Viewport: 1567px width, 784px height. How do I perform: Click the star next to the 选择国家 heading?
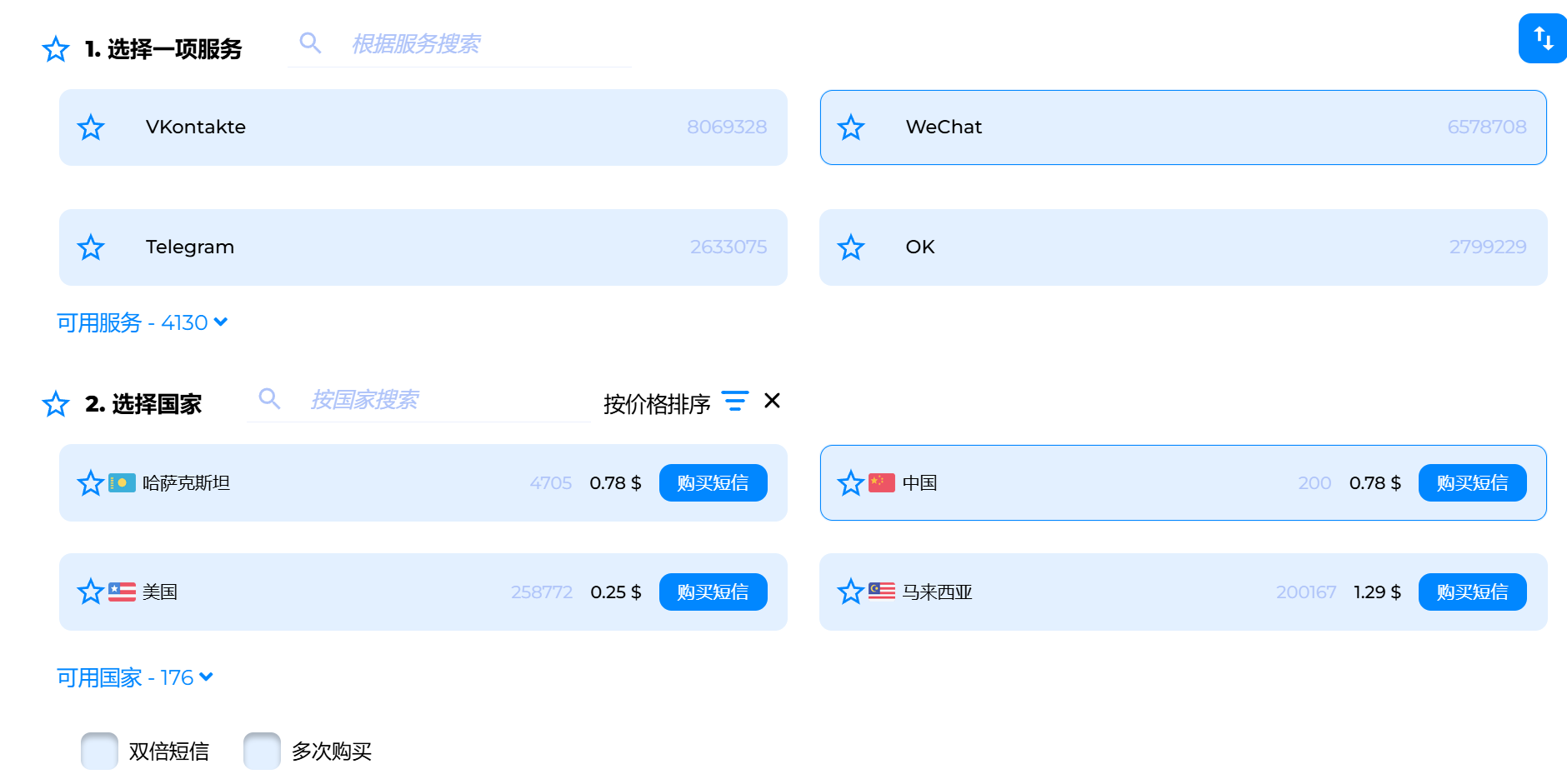pos(56,404)
